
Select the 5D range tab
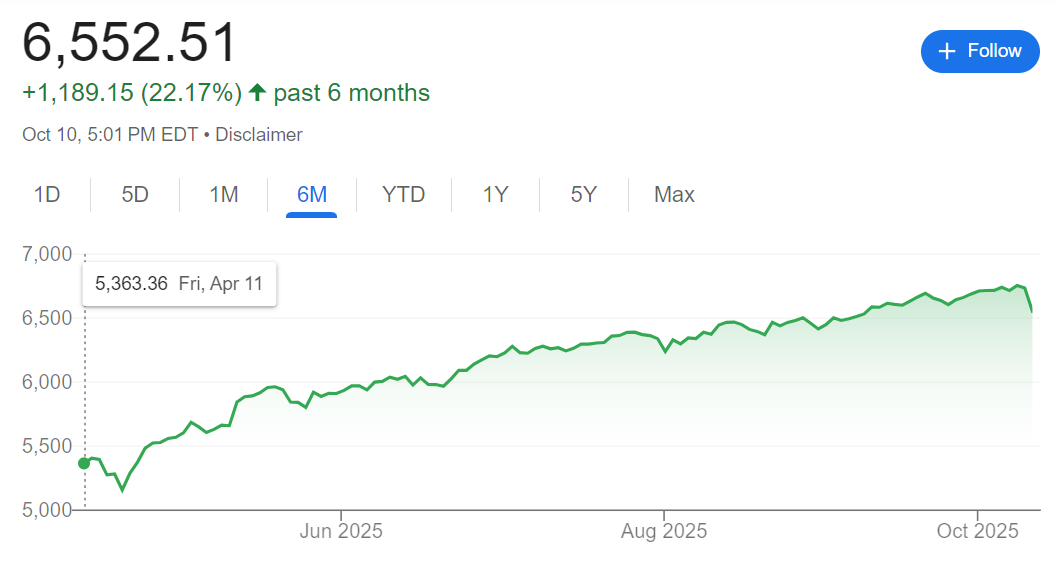point(135,194)
